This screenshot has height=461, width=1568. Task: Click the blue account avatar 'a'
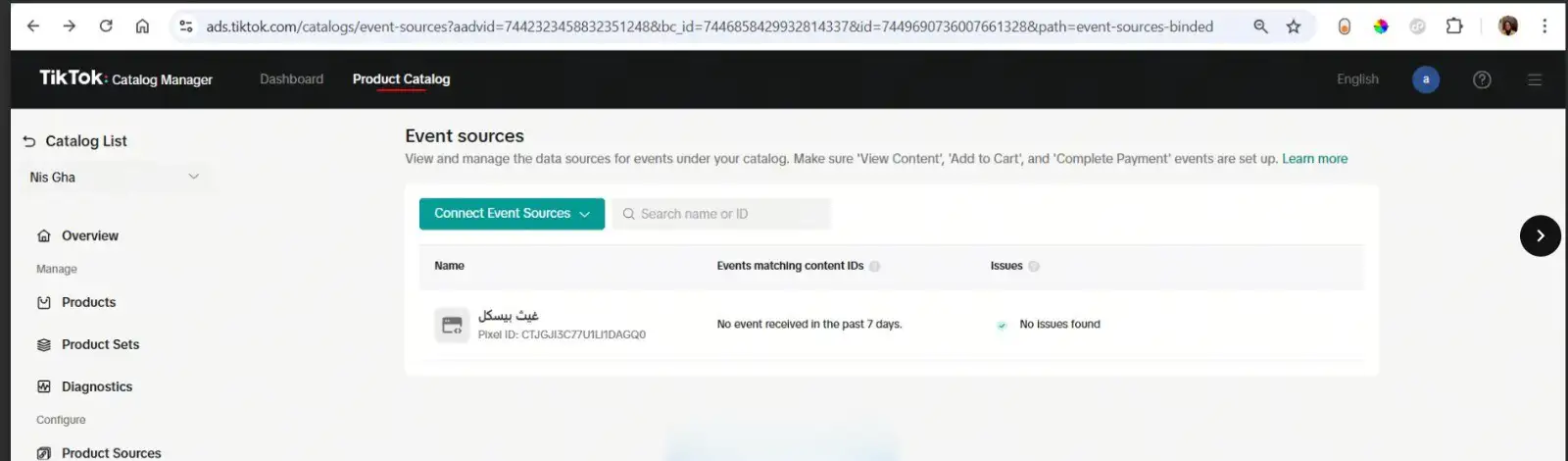click(1426, 79)
